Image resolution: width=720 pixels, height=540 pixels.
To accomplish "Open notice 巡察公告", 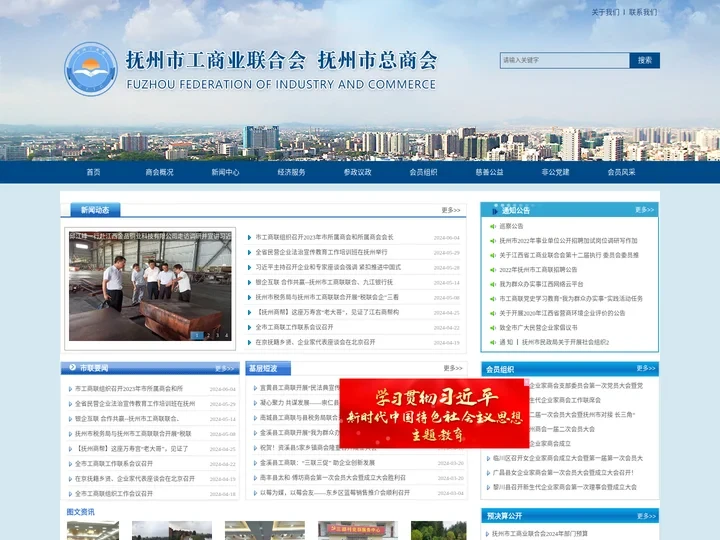I will [x=511, y=226].
